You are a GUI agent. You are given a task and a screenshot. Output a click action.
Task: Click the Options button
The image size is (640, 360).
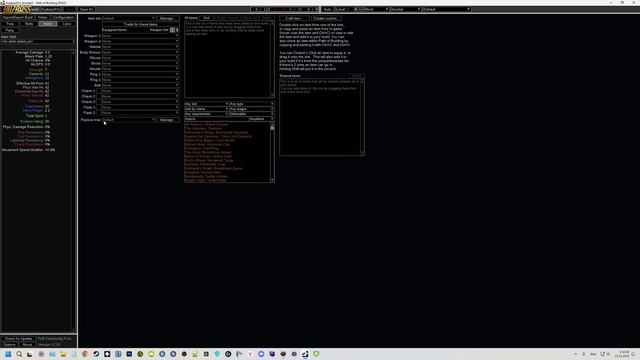point(9,344)
